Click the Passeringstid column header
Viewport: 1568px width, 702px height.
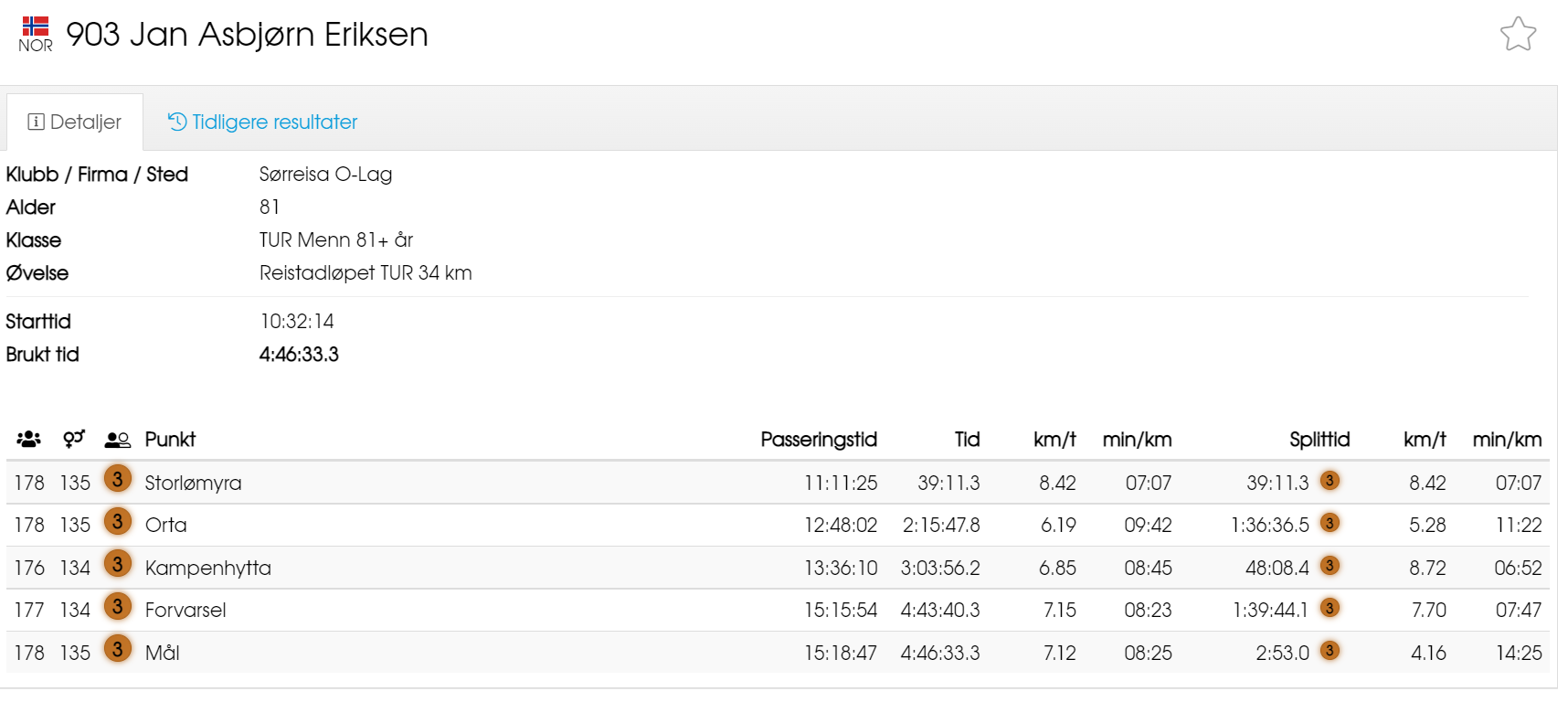[x=819, y=440]
